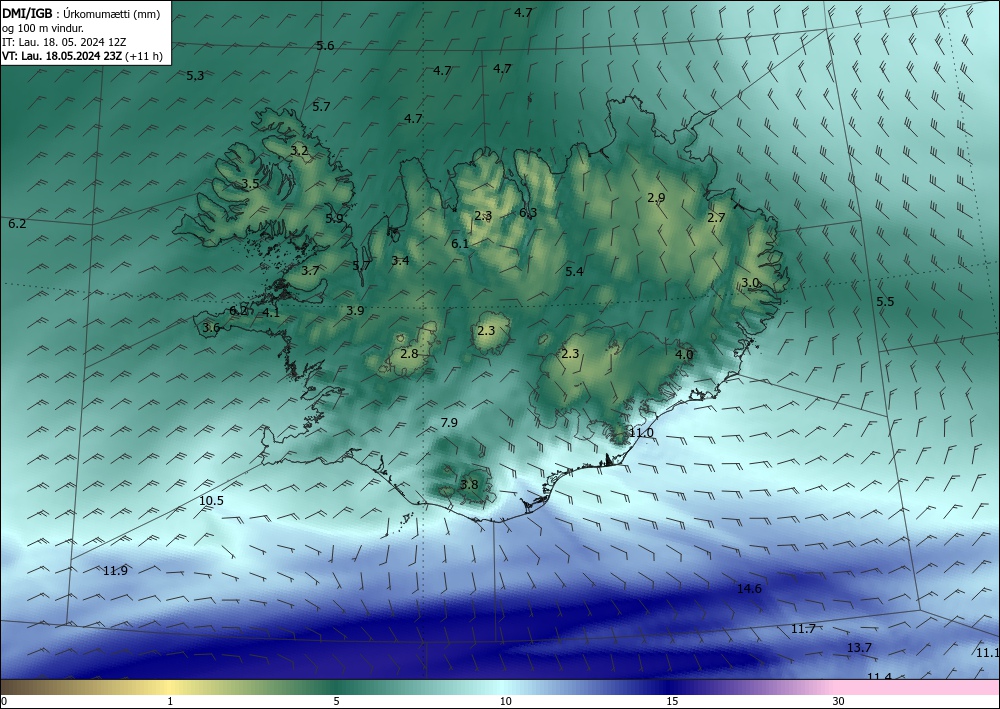Click the 5.4 value on the map
This screenshot has width=1000, height=709.
[575, 271]
